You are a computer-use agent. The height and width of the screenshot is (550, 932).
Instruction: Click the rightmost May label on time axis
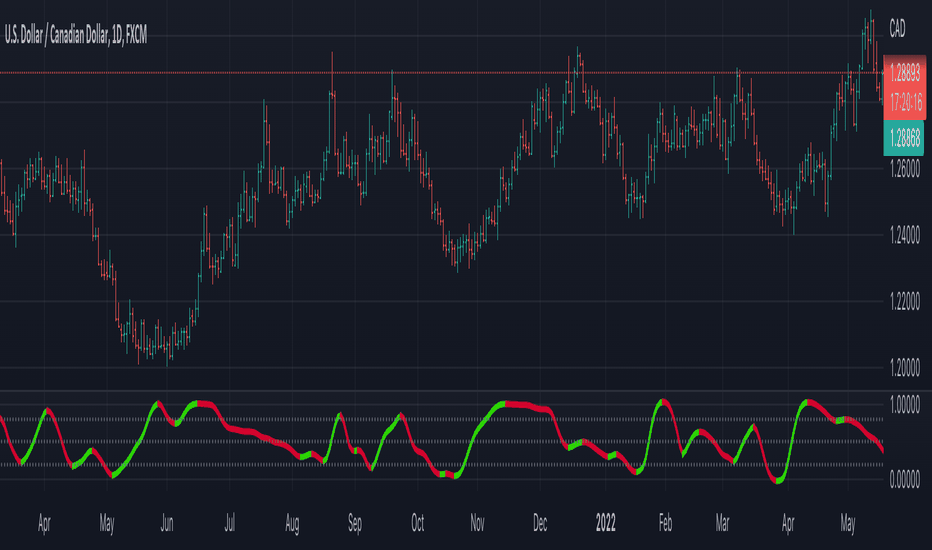click(x=848, y=523)
